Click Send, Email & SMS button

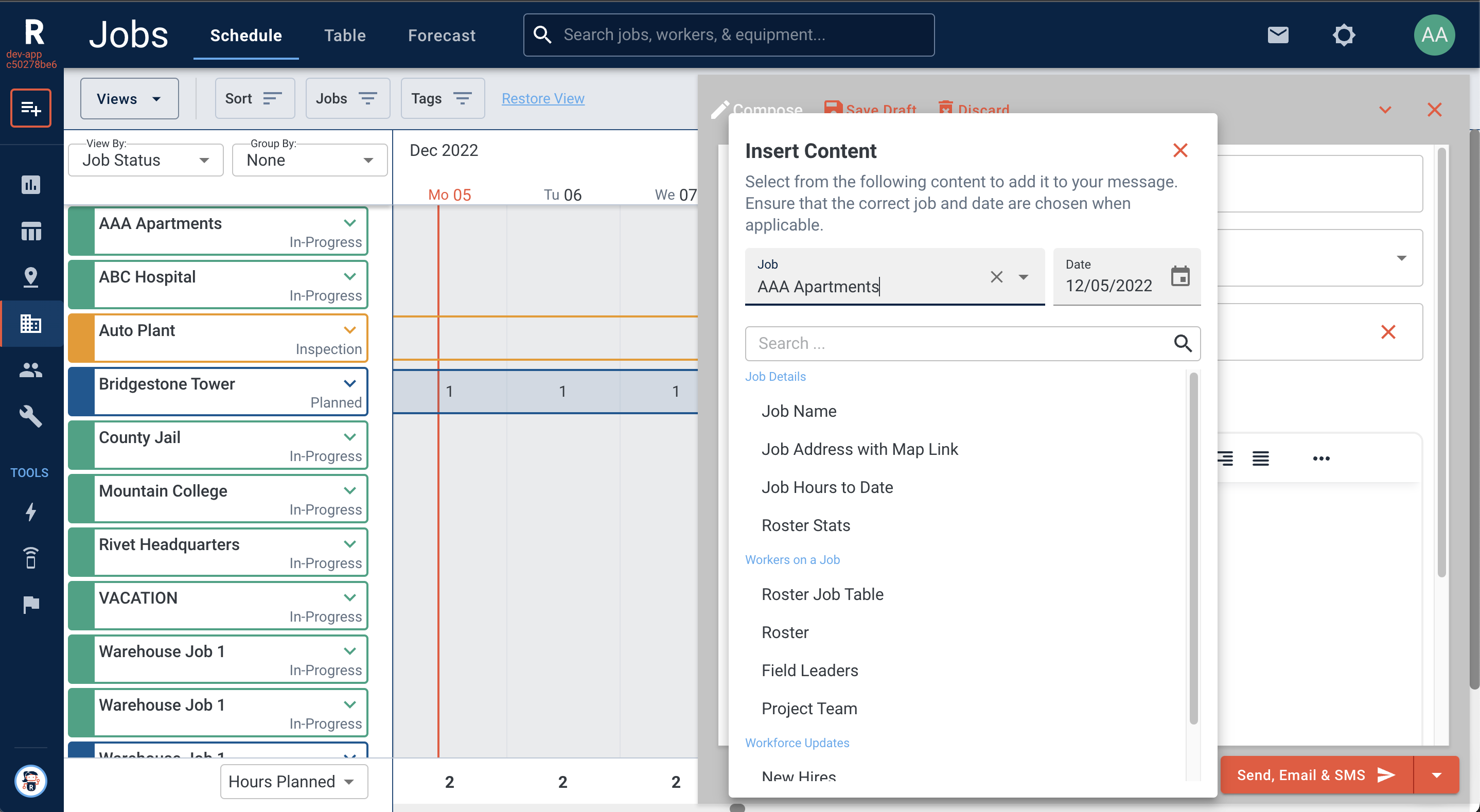coord(1316,774)
